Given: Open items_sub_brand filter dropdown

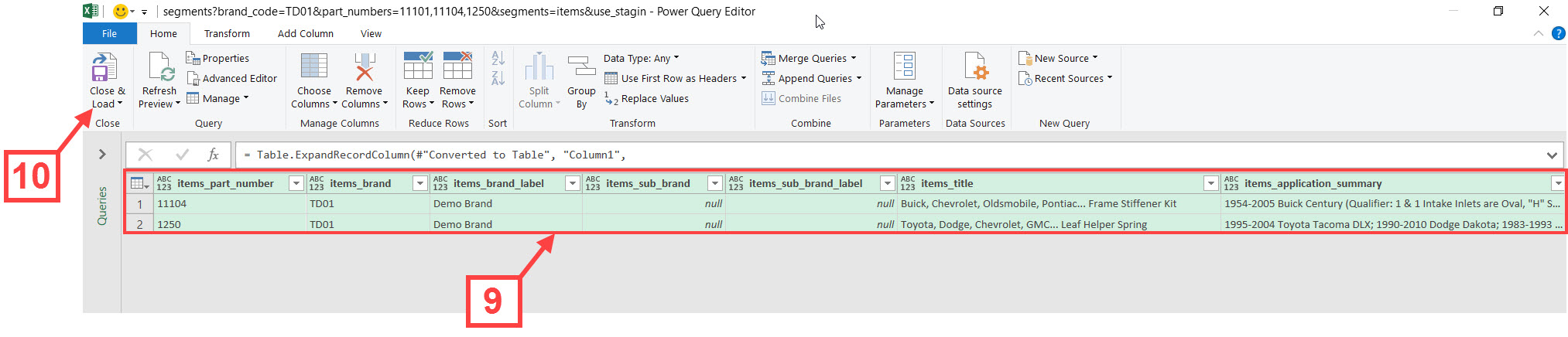Looking at the screenshot, I should 715,183.
